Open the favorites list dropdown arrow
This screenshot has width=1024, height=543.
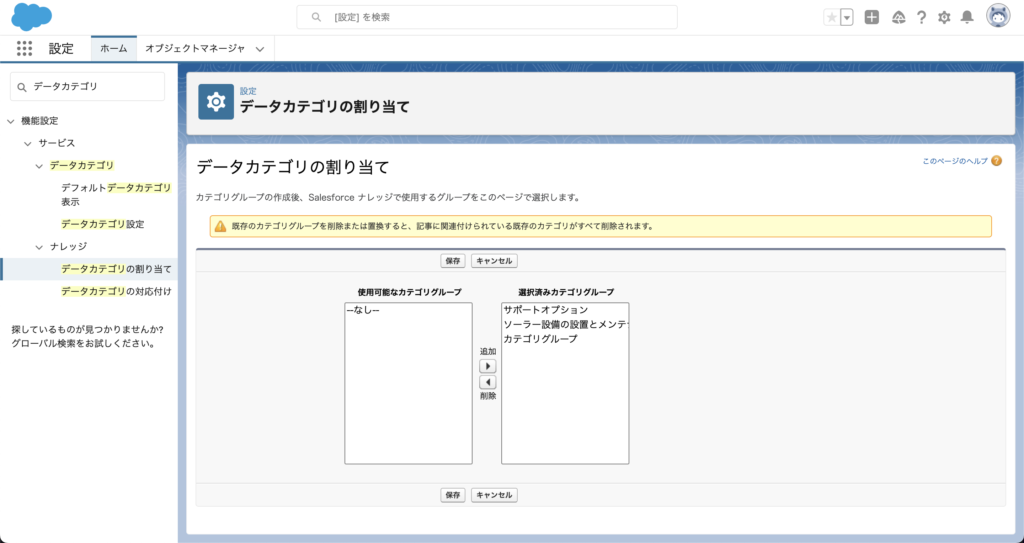847,18
